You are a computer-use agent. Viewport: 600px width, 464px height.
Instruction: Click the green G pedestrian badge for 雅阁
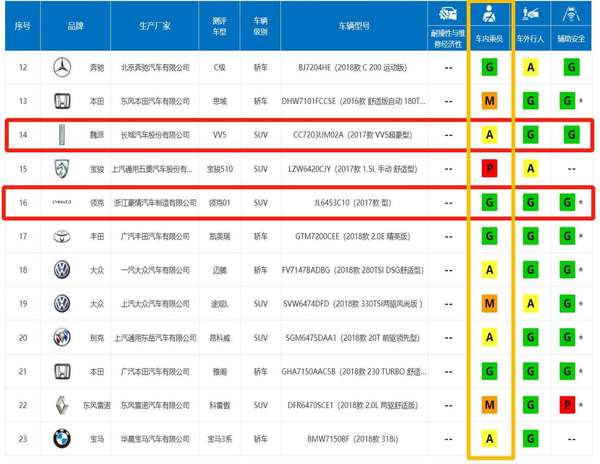coord(530,371)
